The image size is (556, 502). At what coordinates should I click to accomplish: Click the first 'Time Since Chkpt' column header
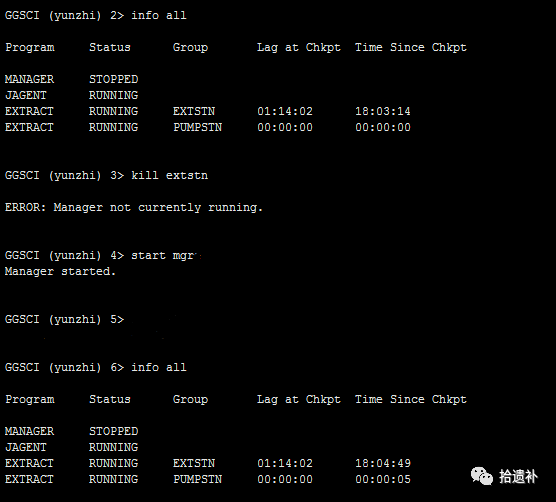(411, 47)
